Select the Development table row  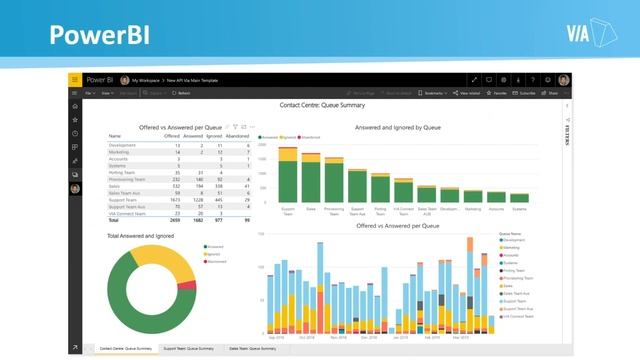[x=179, y=145]
